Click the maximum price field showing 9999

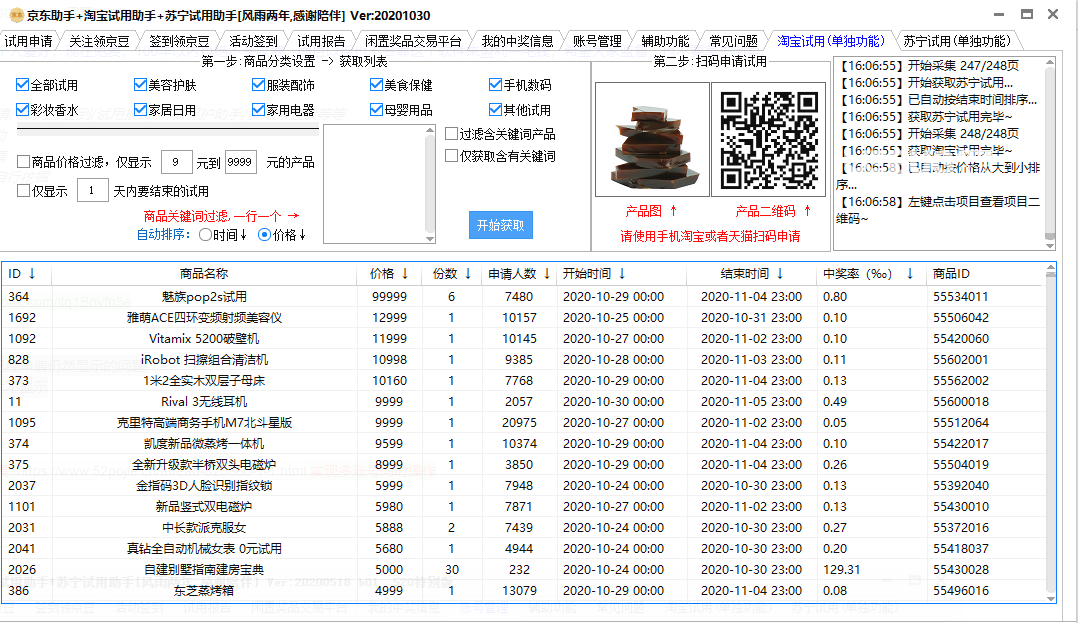pos(241,162)
